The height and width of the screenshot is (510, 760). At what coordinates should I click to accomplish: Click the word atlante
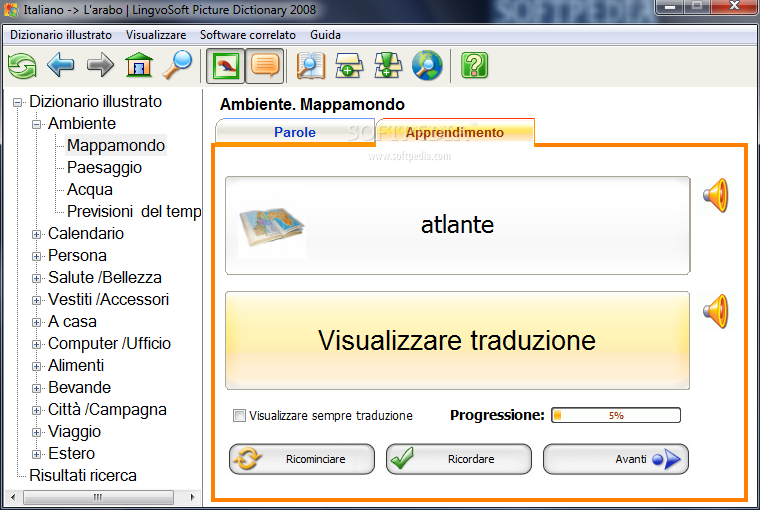tap(457, 224)
